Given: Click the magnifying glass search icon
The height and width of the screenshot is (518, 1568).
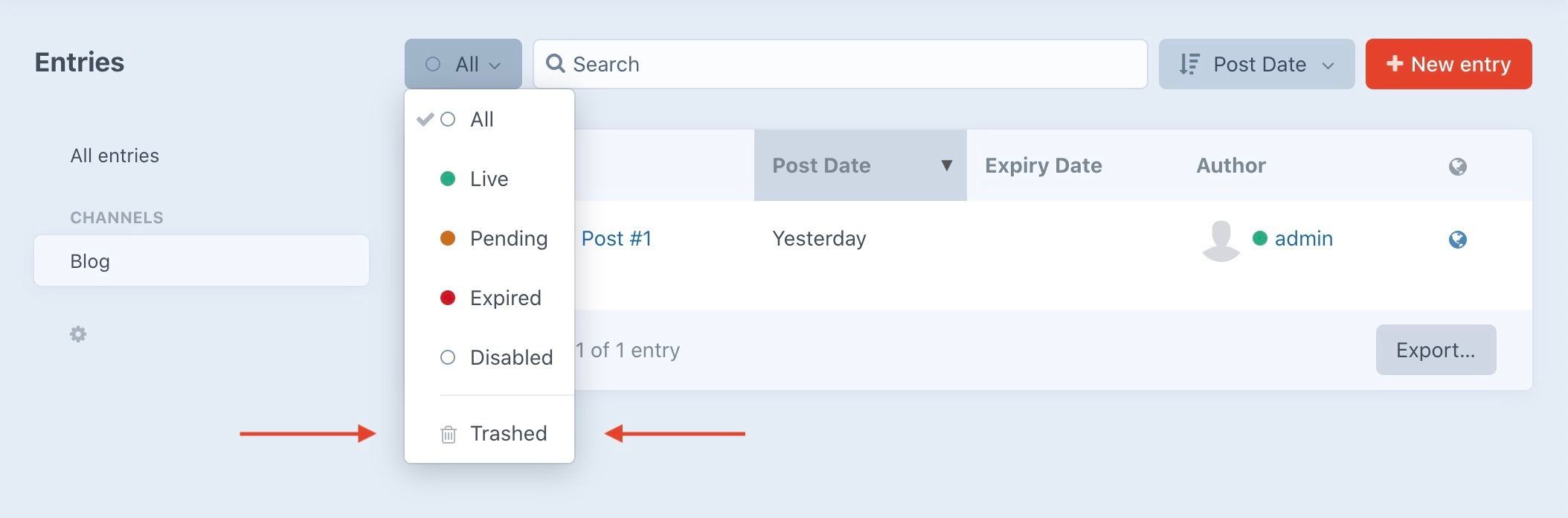Looking at the screenshot, I should pyautogui.click(x=556, y=64).
